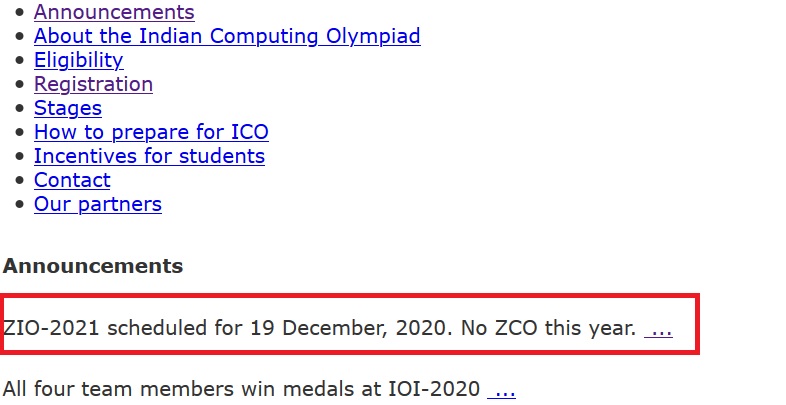Click the bold Announcements section heading
786x405 pixels.
93,267
